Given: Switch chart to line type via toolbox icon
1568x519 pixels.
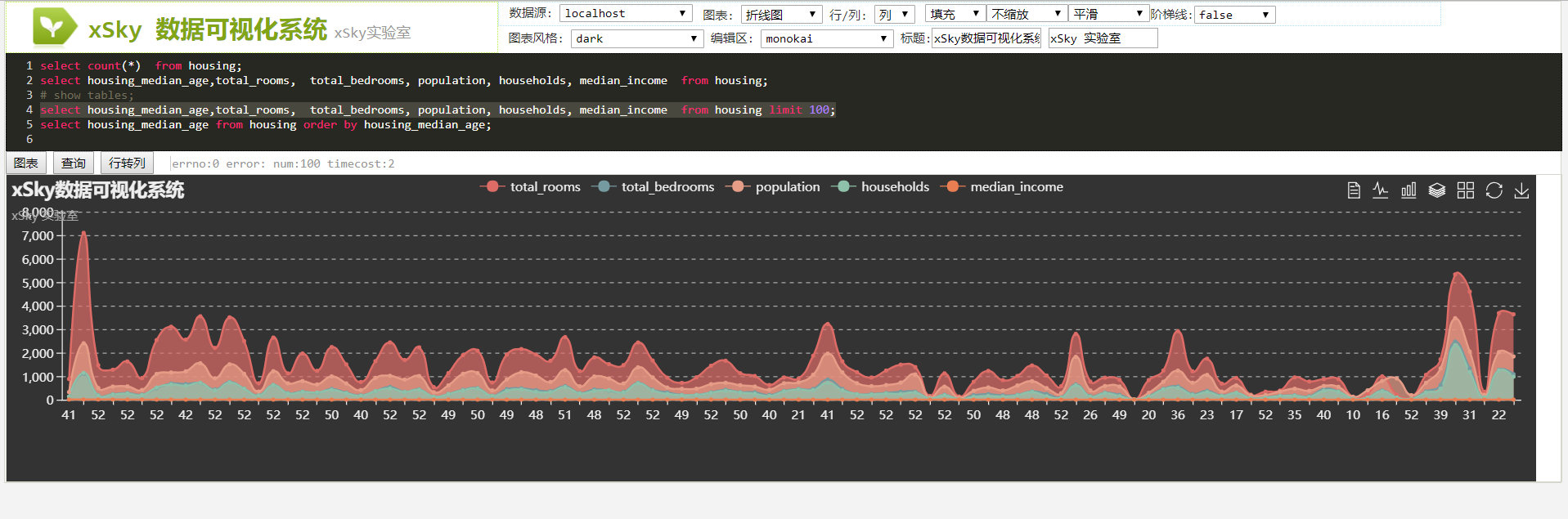Looking at the screenshot, I should click(1381, 190).
